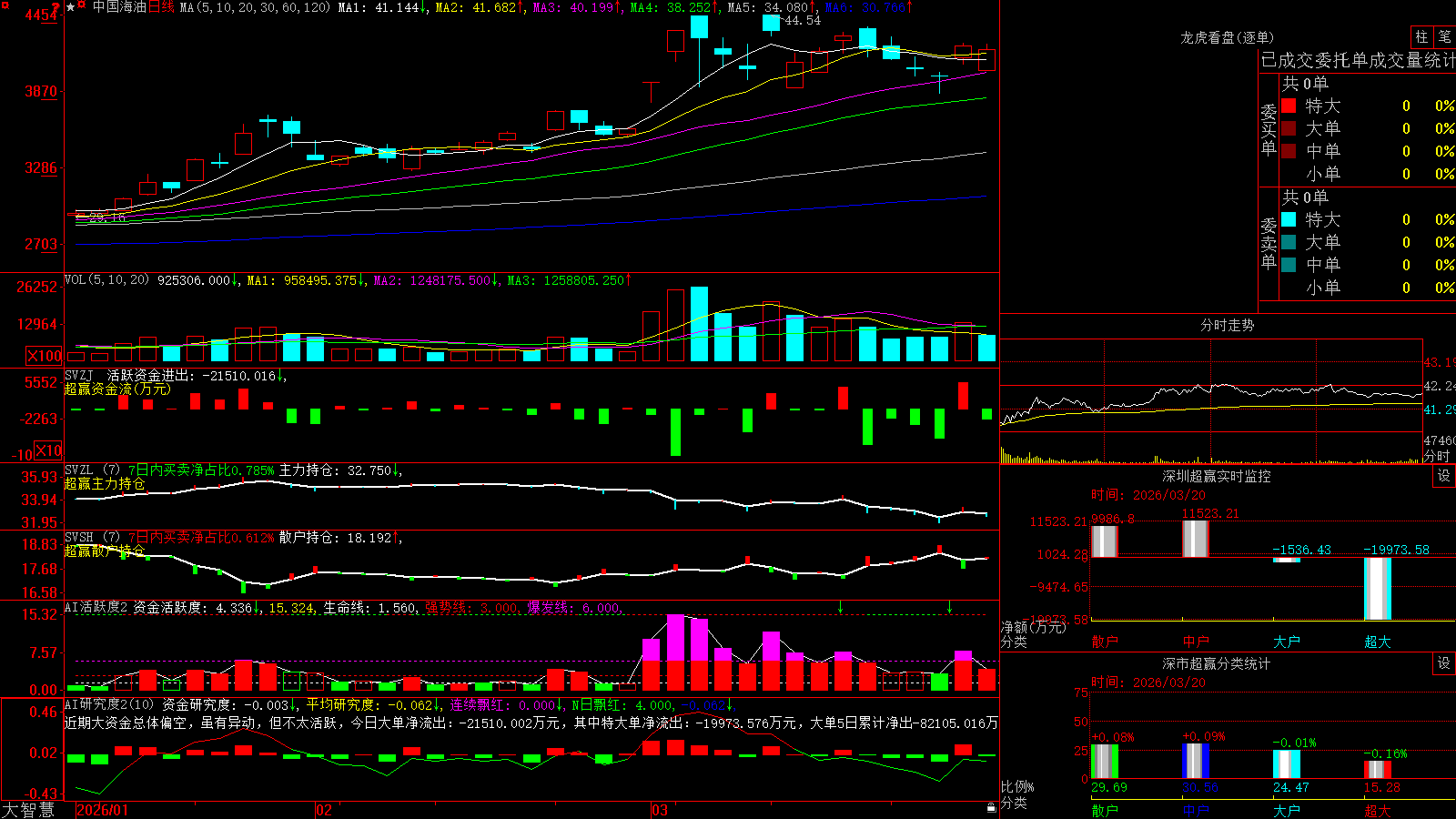Click the 散户 bar showing 9986.8 in the 实时监控 chart
1456x819 pixels.
pyautogui.click(x=1105, y=541)
